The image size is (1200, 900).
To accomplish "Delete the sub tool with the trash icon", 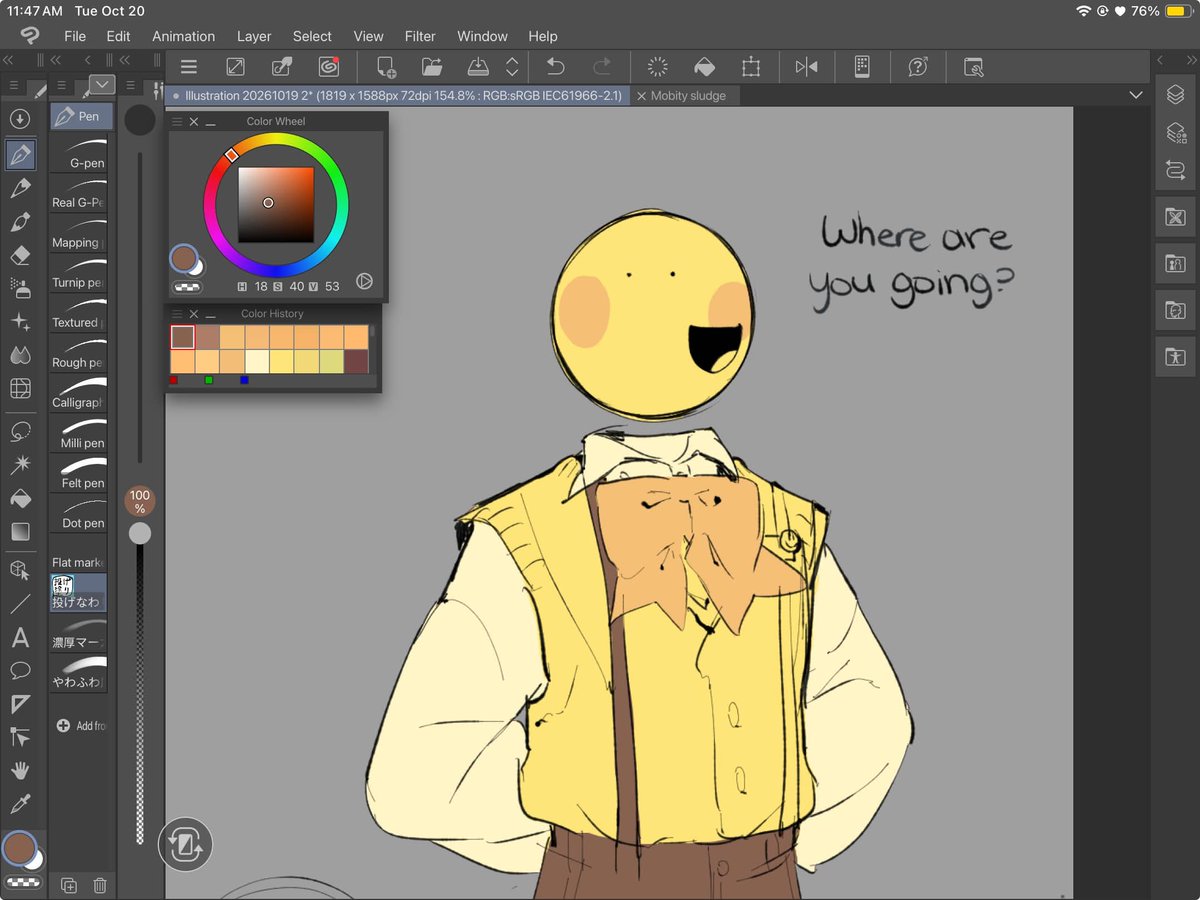I will pyautogui.click(x=100, y=885).
